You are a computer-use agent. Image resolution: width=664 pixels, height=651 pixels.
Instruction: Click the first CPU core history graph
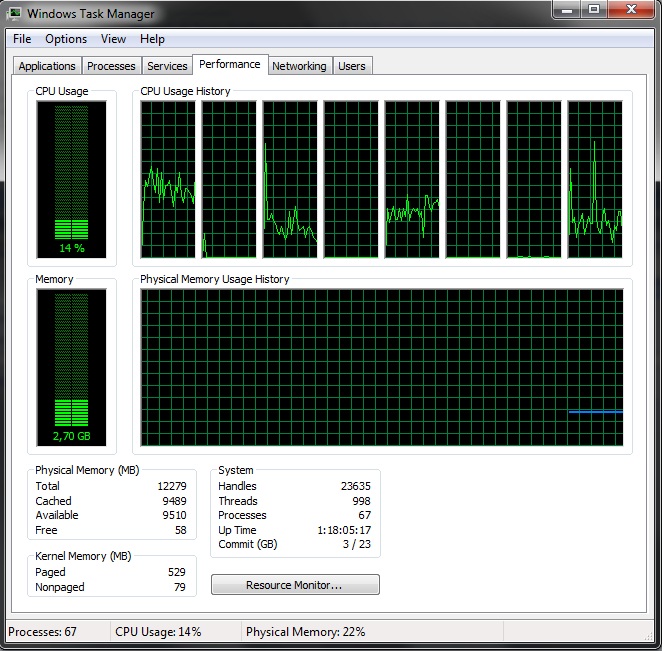pos(168,180)
